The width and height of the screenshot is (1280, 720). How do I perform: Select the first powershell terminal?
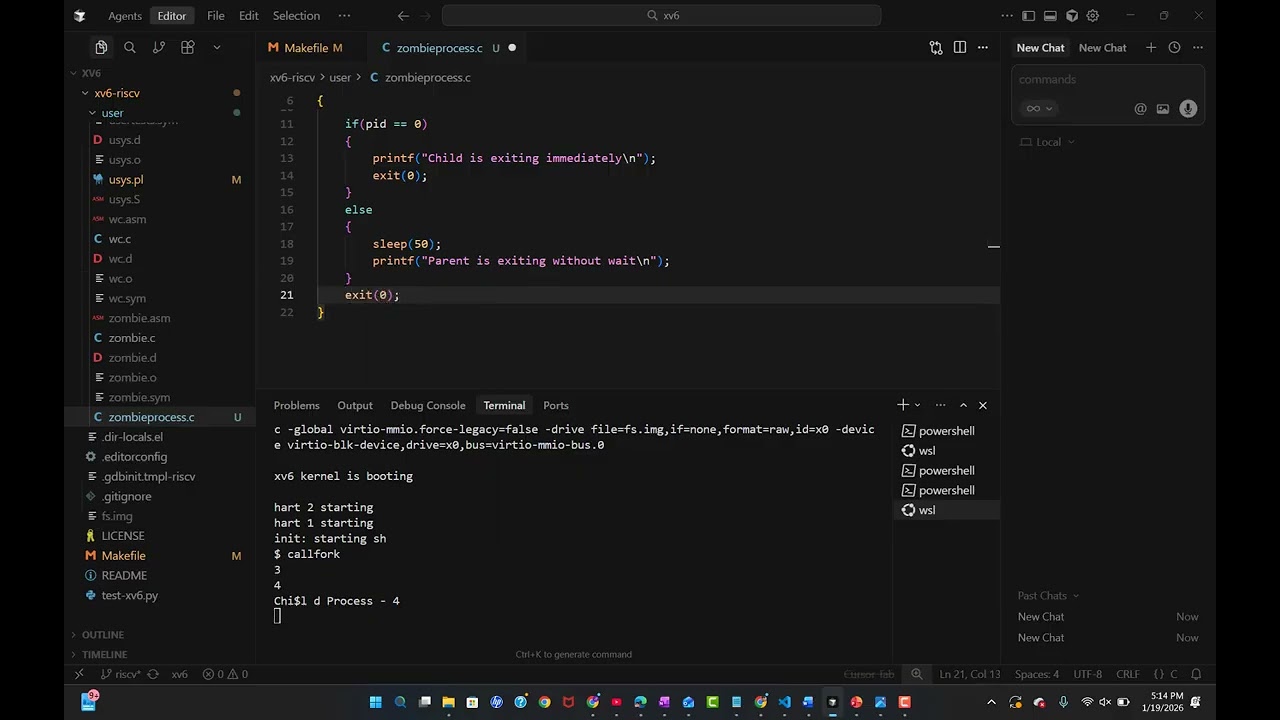946,431
